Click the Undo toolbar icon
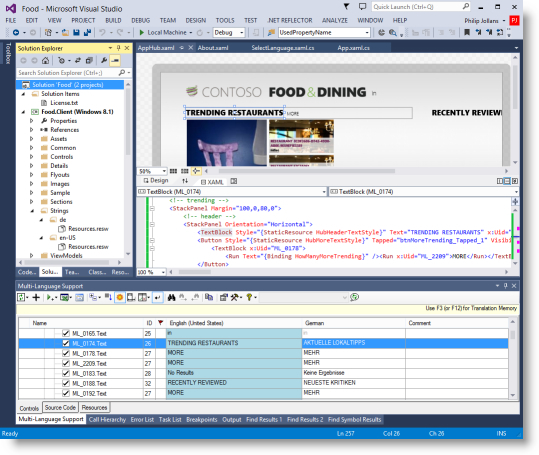 [102, 33]
